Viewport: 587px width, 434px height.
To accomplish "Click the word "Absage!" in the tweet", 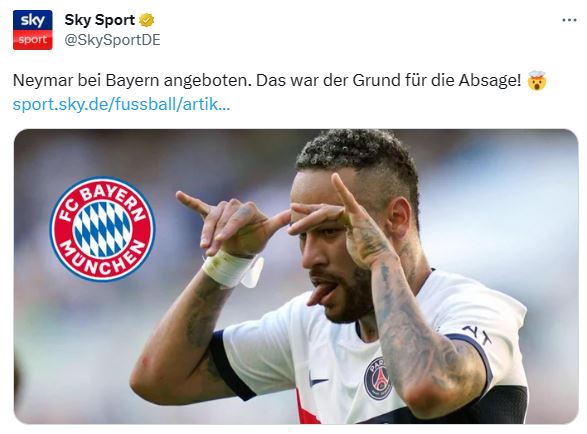I will 490,80.
